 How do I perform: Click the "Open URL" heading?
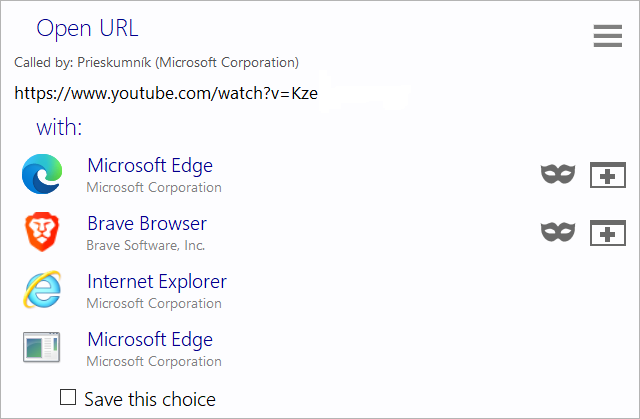click(87, 27)
